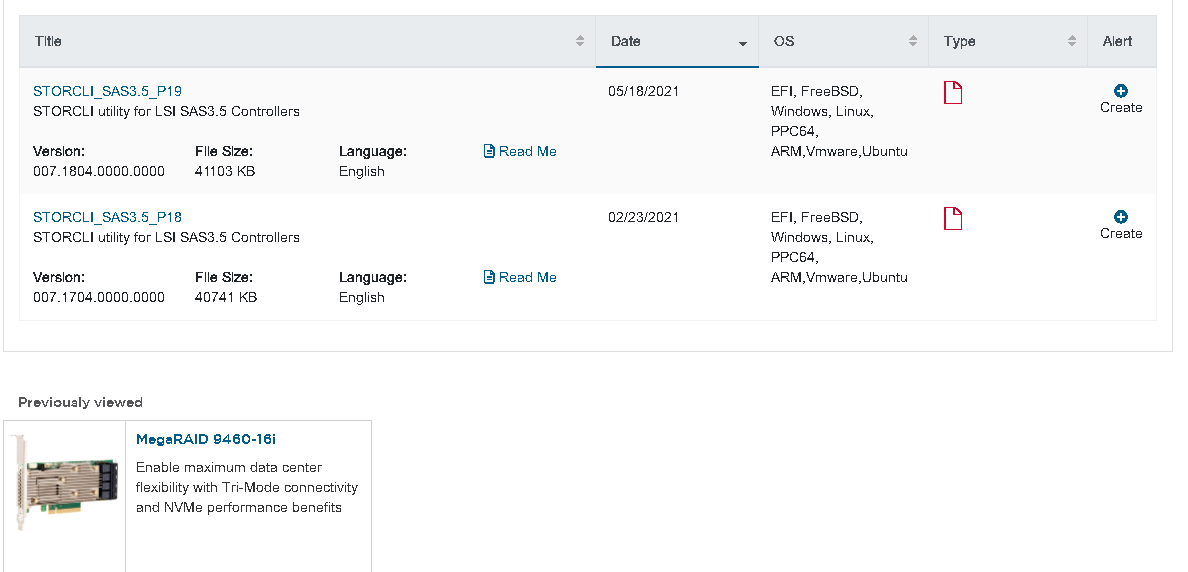Image resolution: width=1188 pixels, height=572 pixels.
Task: Select the Alert column header
Action: tap(1118, 41)
